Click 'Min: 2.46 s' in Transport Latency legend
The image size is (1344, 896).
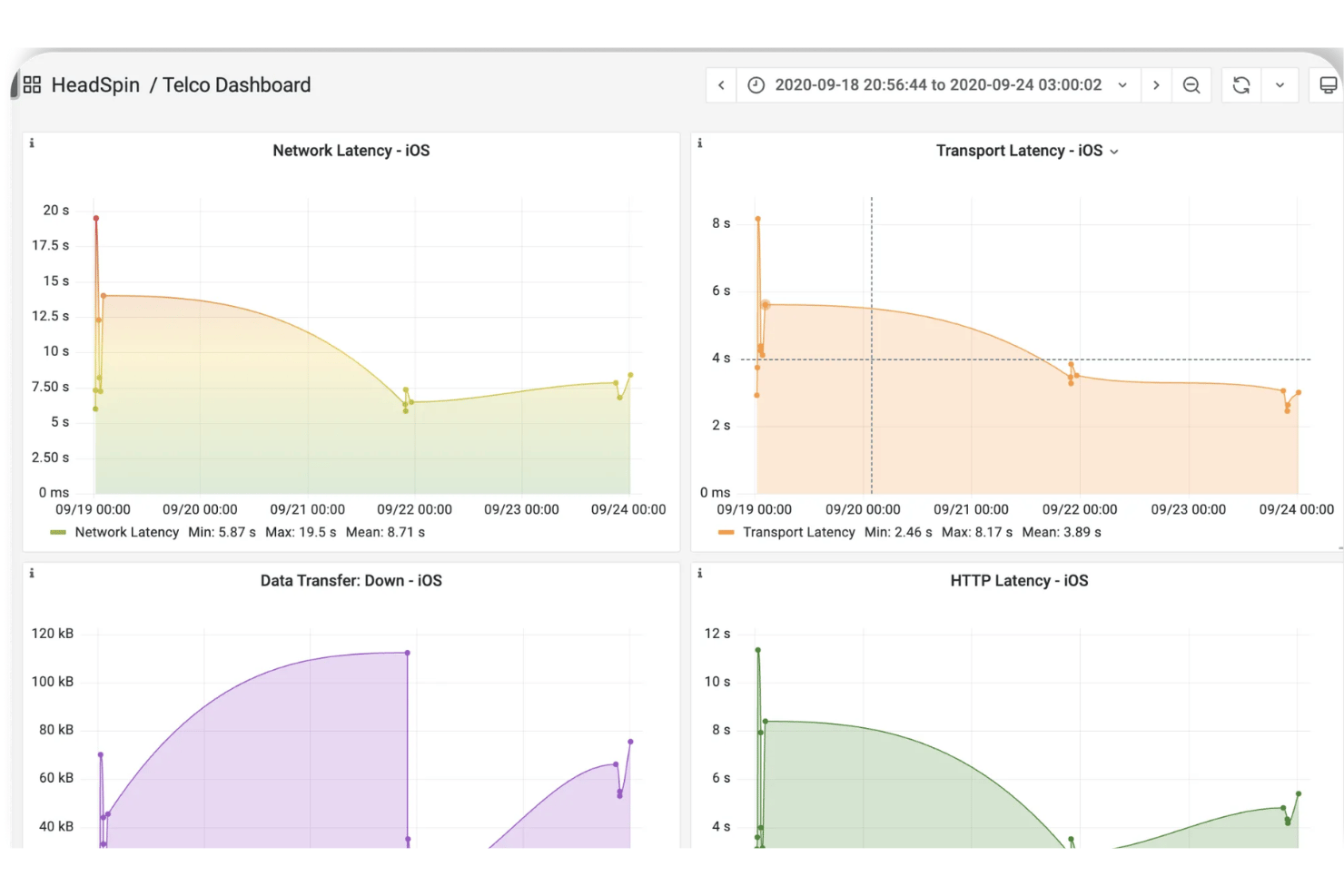pos(898,532)
